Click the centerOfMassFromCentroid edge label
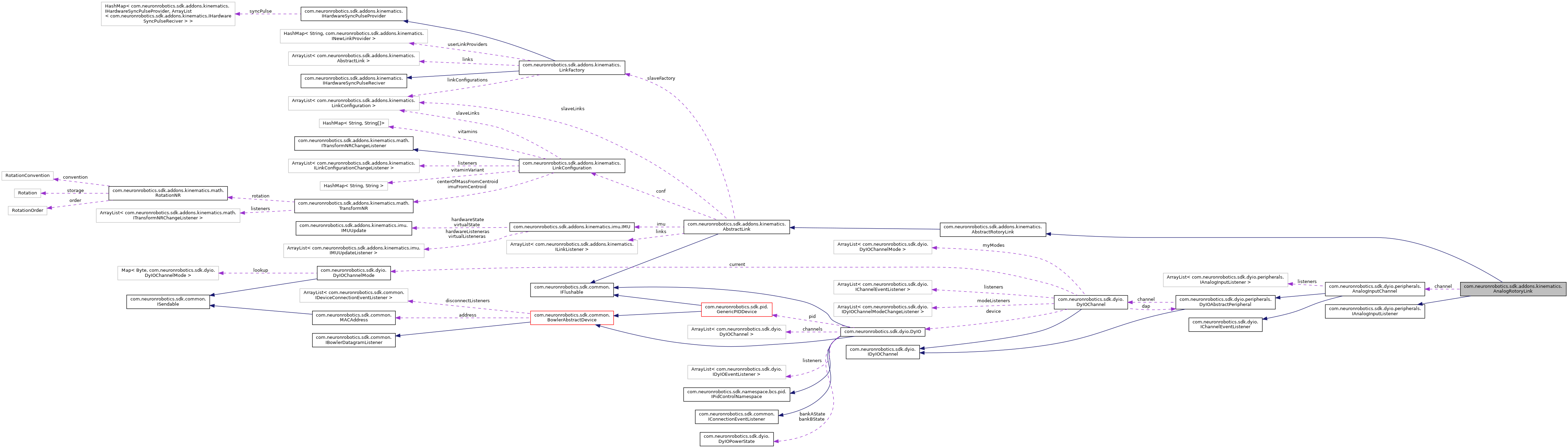 point(467,181)
